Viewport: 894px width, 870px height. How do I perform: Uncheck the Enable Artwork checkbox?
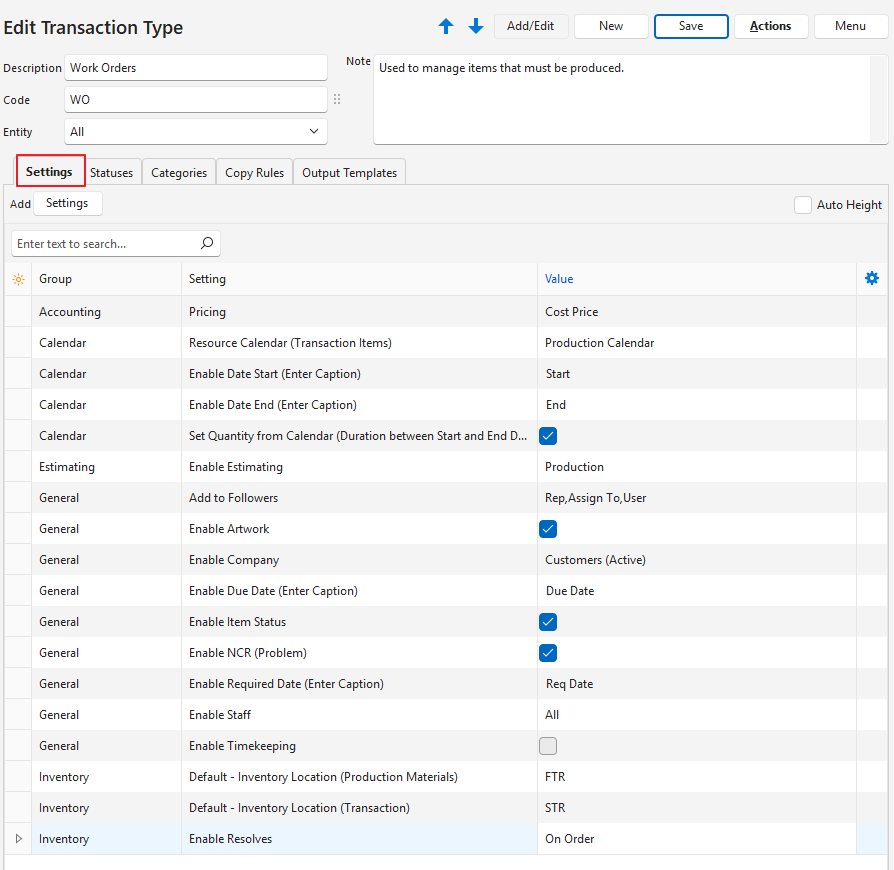(x=548, y=529)
